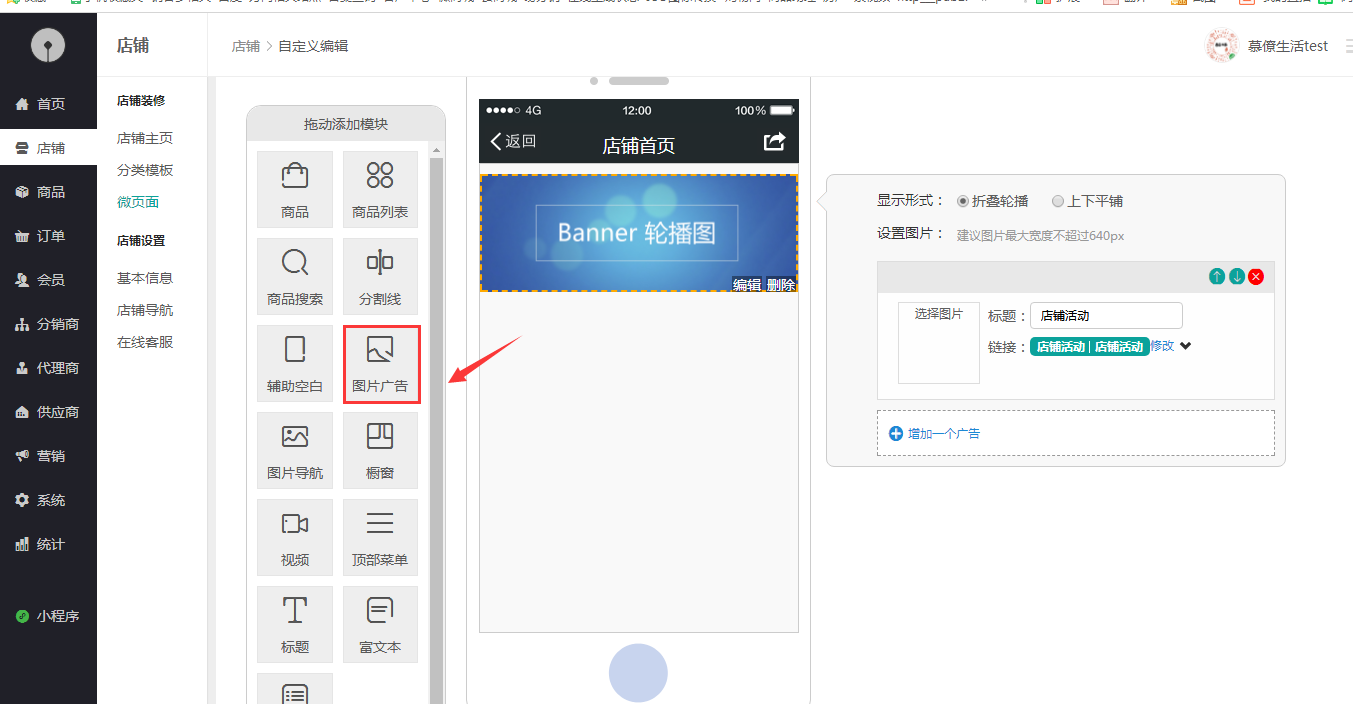
Task: Click 编辑 on the banner
Action: [x=747, y=285]
